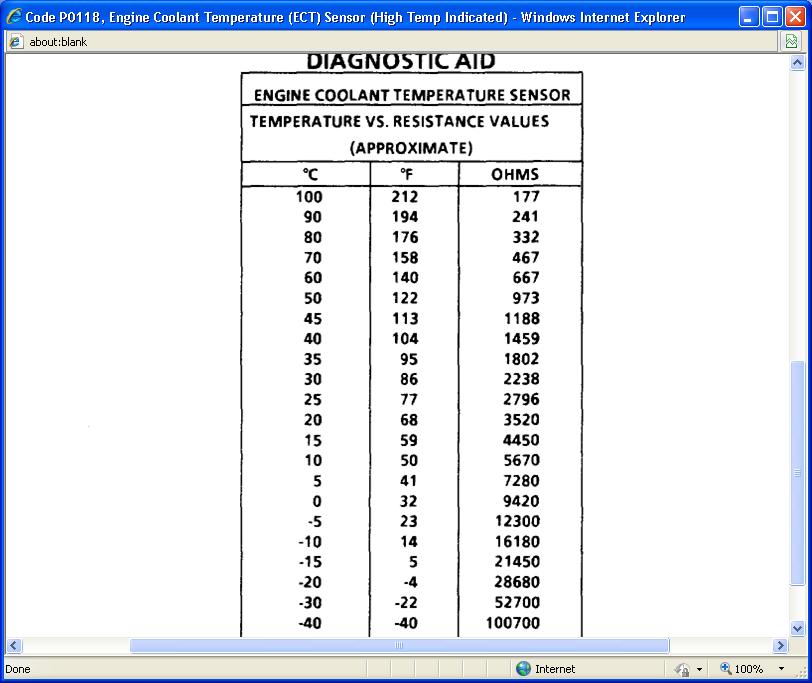Click the page icon beside about:blank
The width and height of the screenshot is (812, 683).
point(16,41)
